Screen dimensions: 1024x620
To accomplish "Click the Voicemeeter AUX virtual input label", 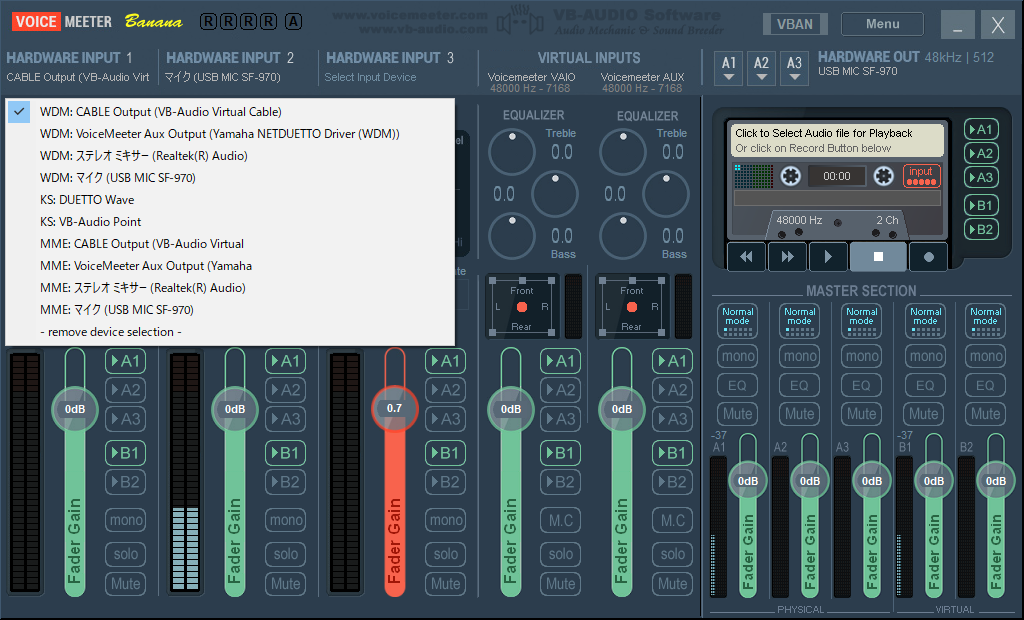I will tap(642, 77).
